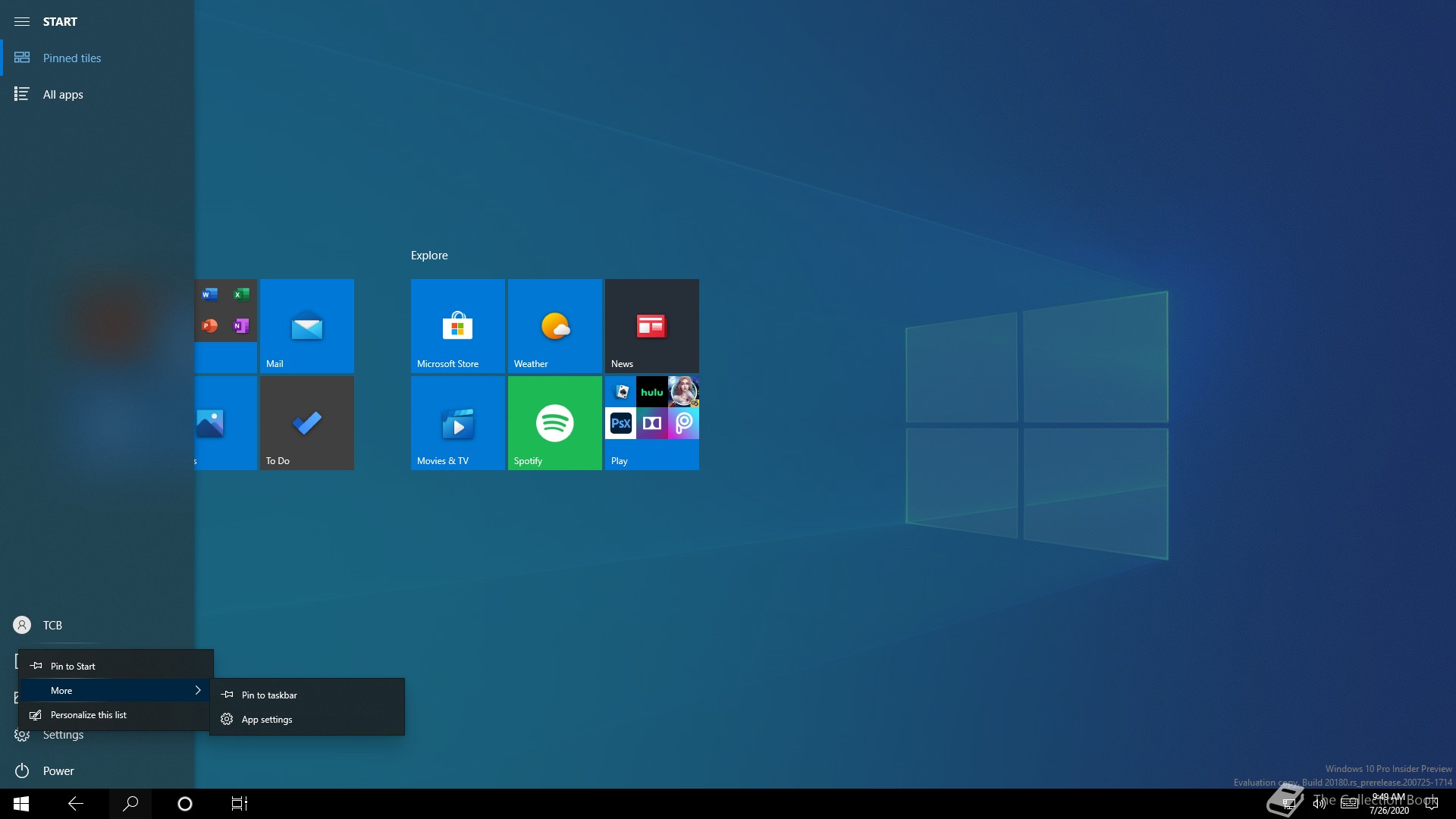Open the Play folder tile label
This screenshot has height=819, width=1456.
click(620, 461)
